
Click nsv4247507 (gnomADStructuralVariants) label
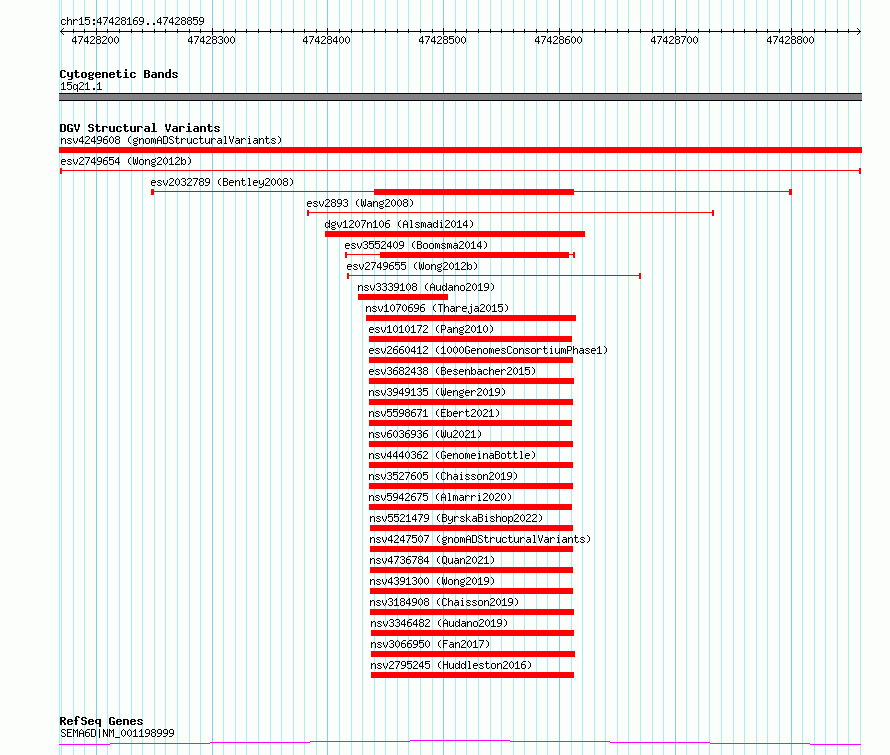coord(480,539)
